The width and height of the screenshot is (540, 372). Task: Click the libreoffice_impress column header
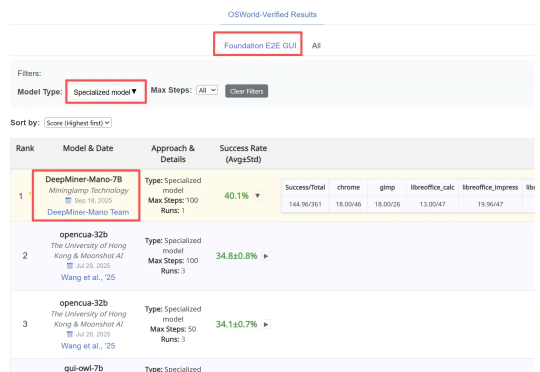click(490, 187)
